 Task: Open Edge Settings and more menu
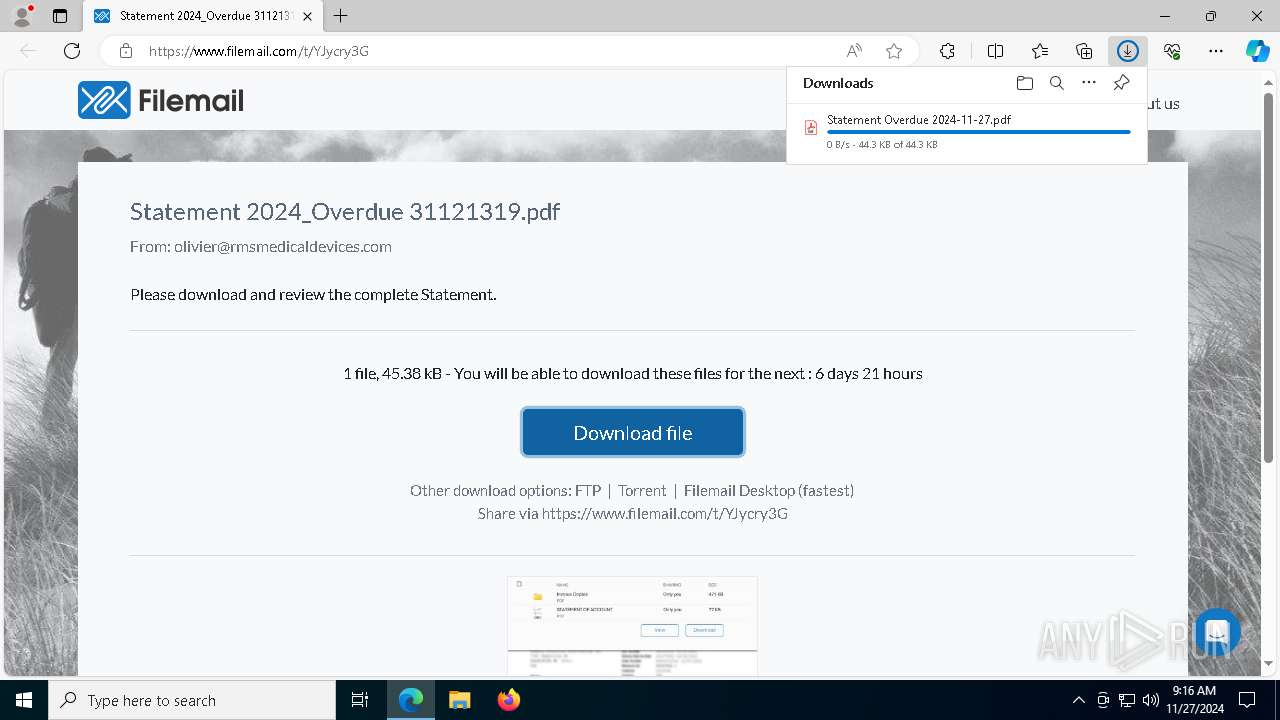(x=1216, y=51)
